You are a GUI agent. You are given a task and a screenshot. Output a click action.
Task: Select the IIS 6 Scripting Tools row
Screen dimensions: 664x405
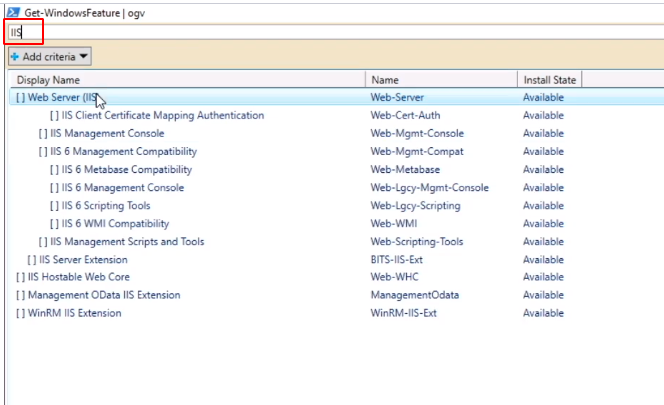point(336,205)
